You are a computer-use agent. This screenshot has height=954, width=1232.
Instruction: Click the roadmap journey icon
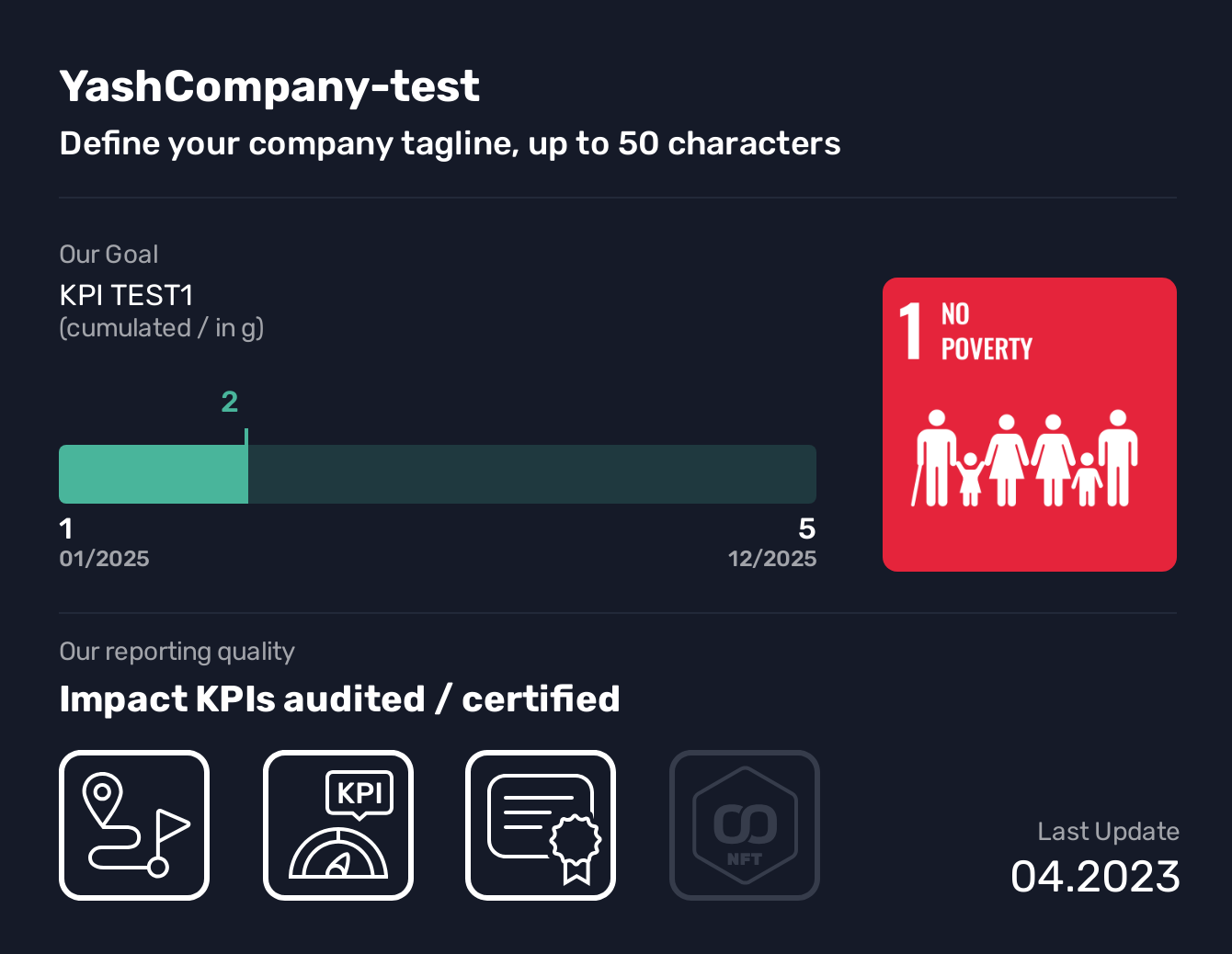click(134, 825)
